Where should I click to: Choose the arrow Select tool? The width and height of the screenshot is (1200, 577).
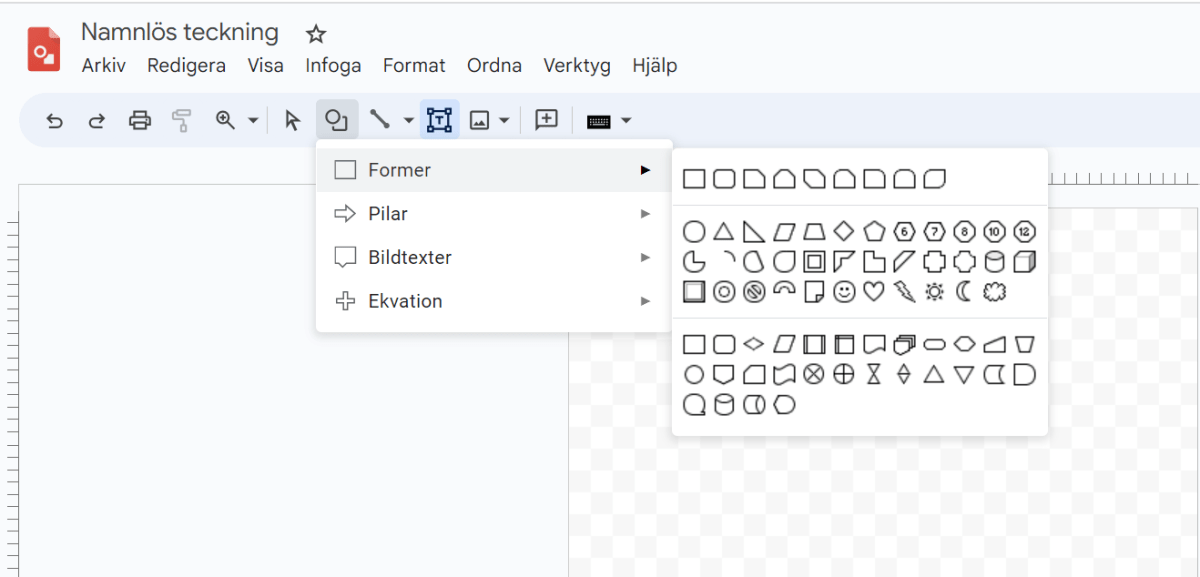point(292,121)
